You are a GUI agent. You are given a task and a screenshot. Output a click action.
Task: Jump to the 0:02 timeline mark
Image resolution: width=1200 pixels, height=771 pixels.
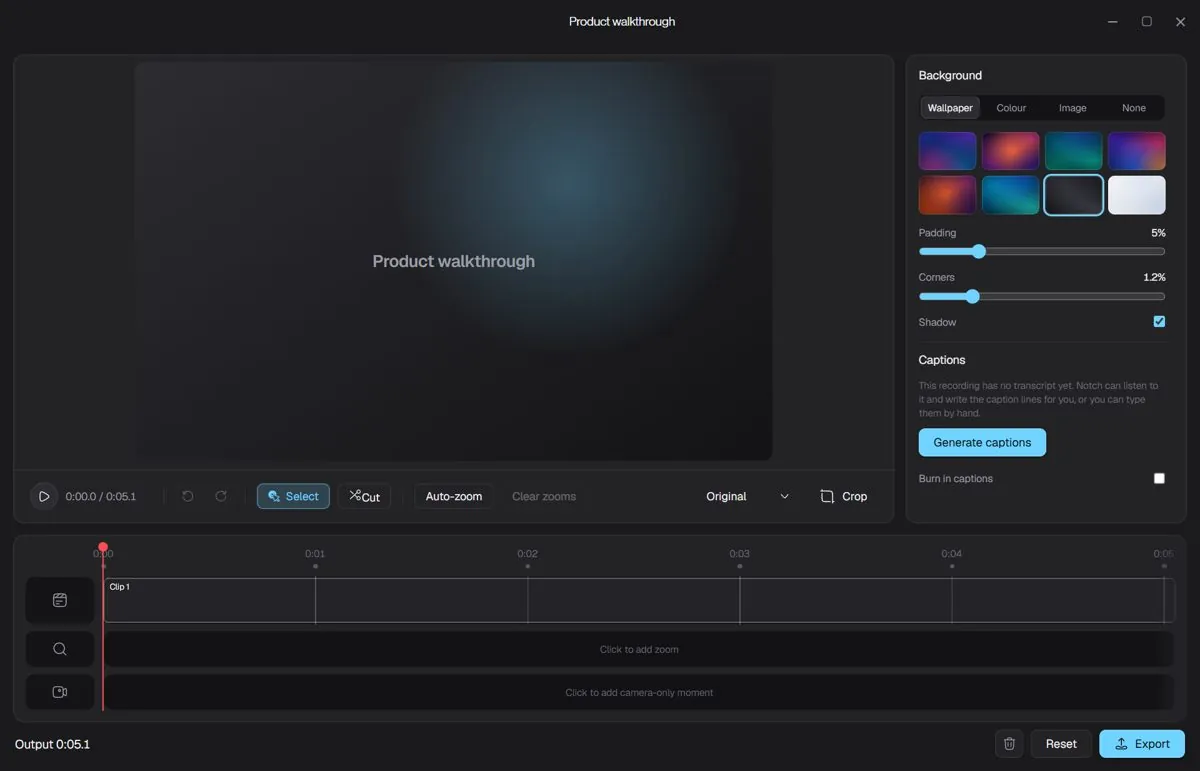pos(527,554)
